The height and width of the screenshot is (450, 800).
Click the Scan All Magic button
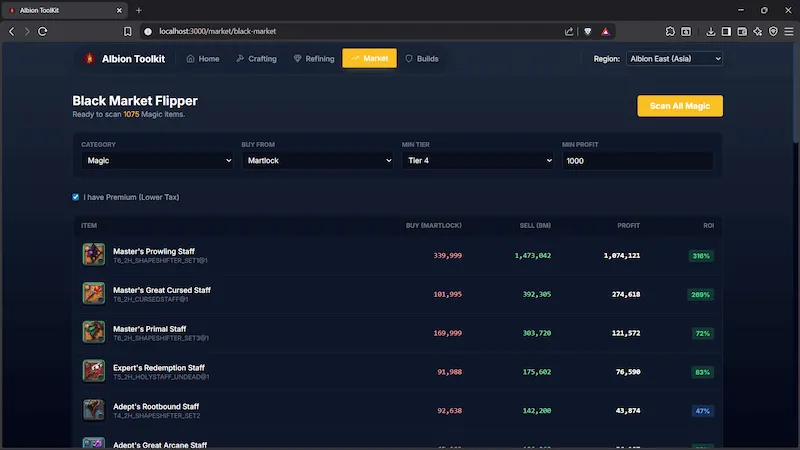tap(680, 106)
